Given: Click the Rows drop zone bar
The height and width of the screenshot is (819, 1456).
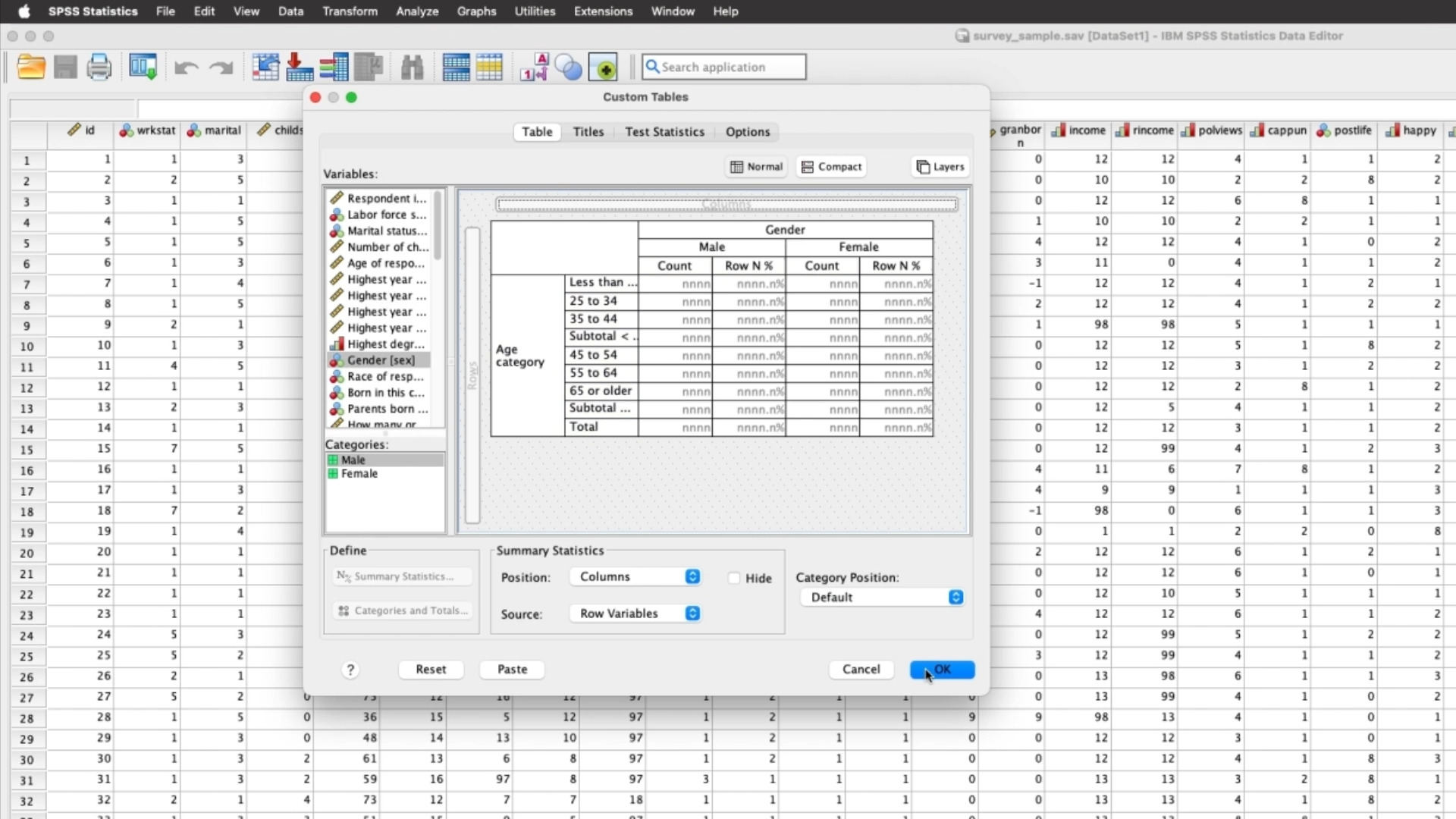Looking at the screenshot, I should coord(472,375).
